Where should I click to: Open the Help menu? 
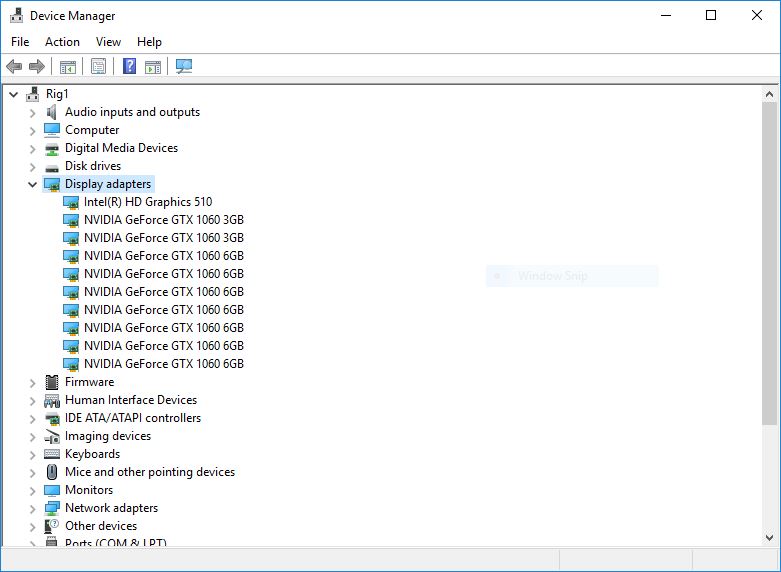149,42
